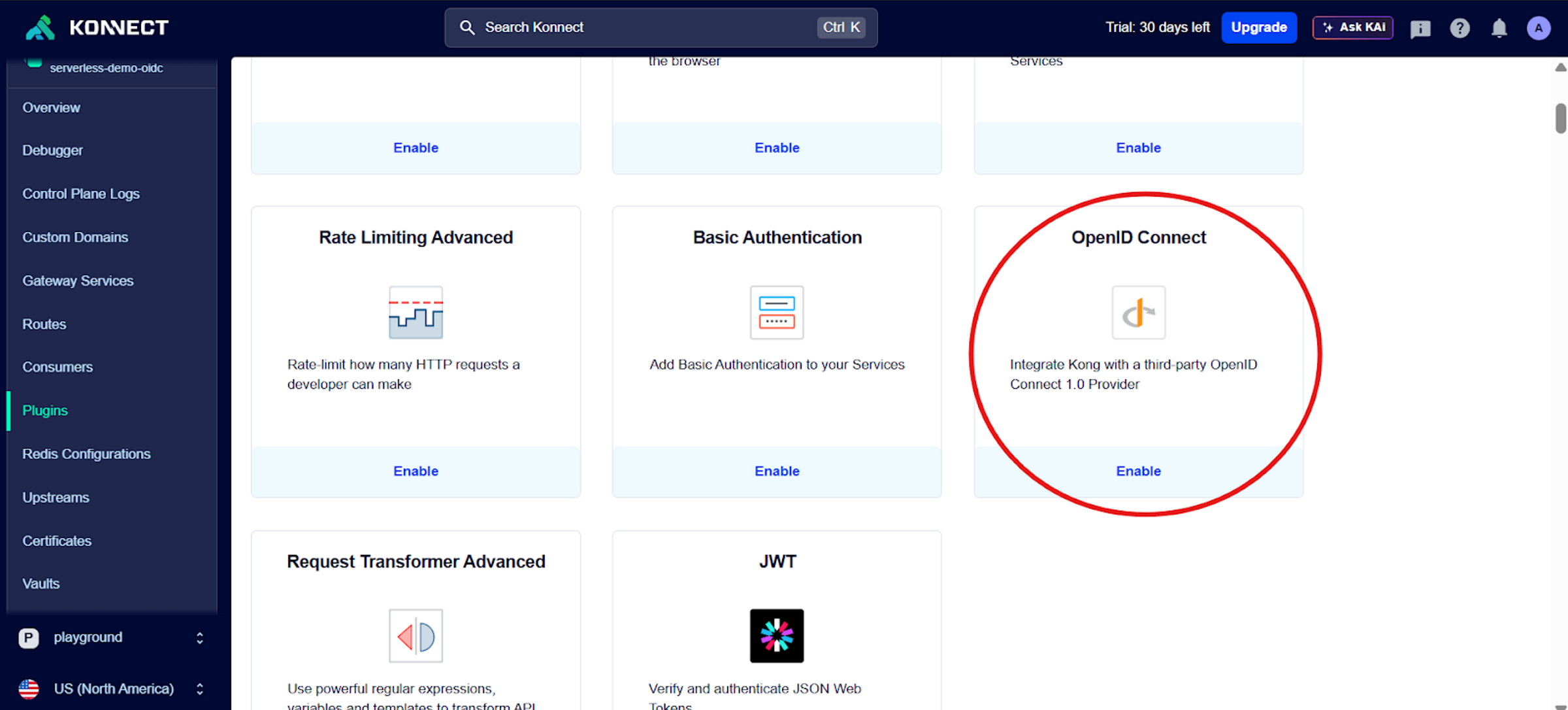Image resolution: width=1568 pixels, height=710 pixels.
Task: Click the Basic Authentication plugin icon
Action: coord(776,313)
